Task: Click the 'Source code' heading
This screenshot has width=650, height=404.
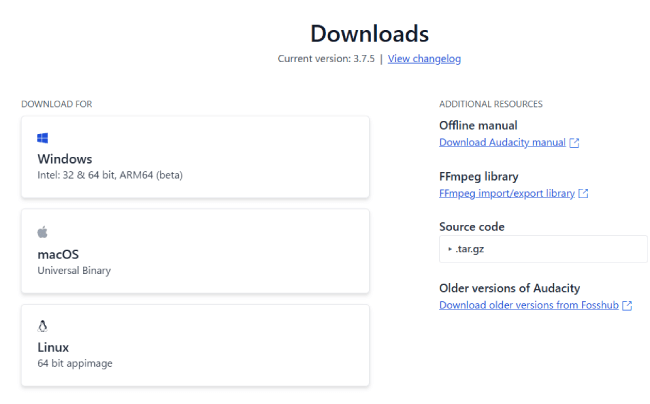Action: tap(472, 227)
